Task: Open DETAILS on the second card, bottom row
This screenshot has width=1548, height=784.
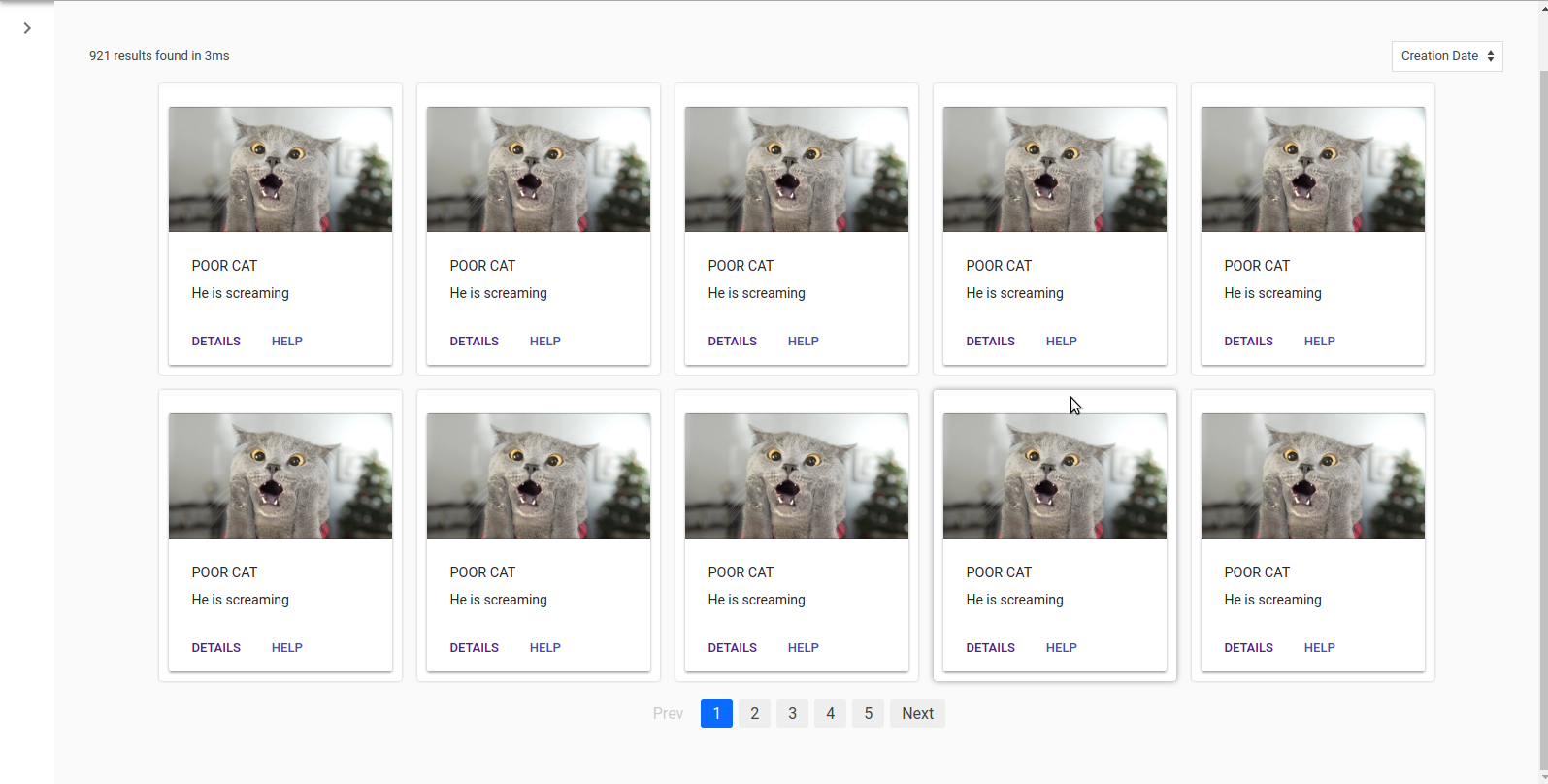Action: point(475,647)
